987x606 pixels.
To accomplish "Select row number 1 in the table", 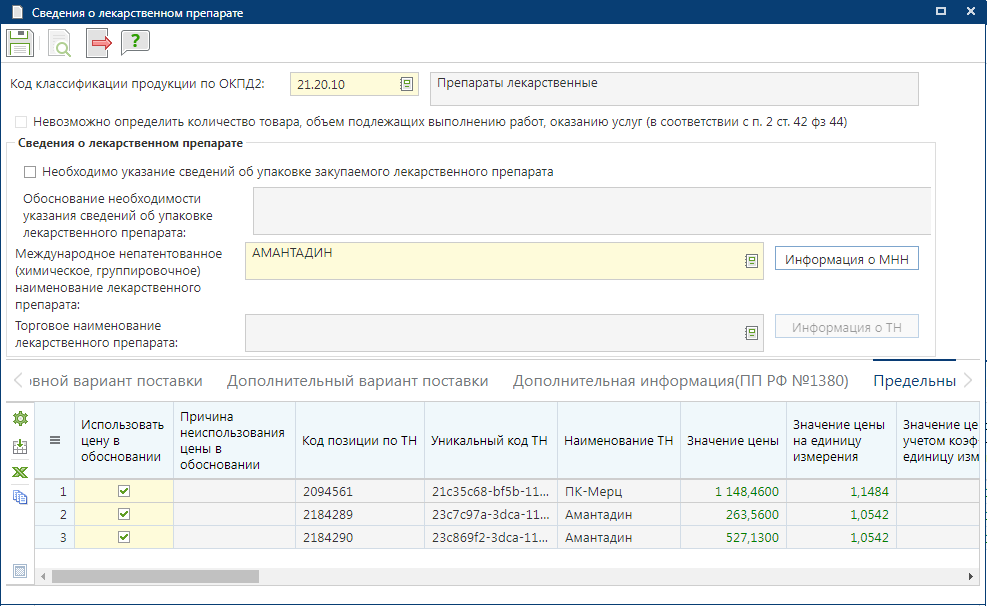I will [55, 491].
